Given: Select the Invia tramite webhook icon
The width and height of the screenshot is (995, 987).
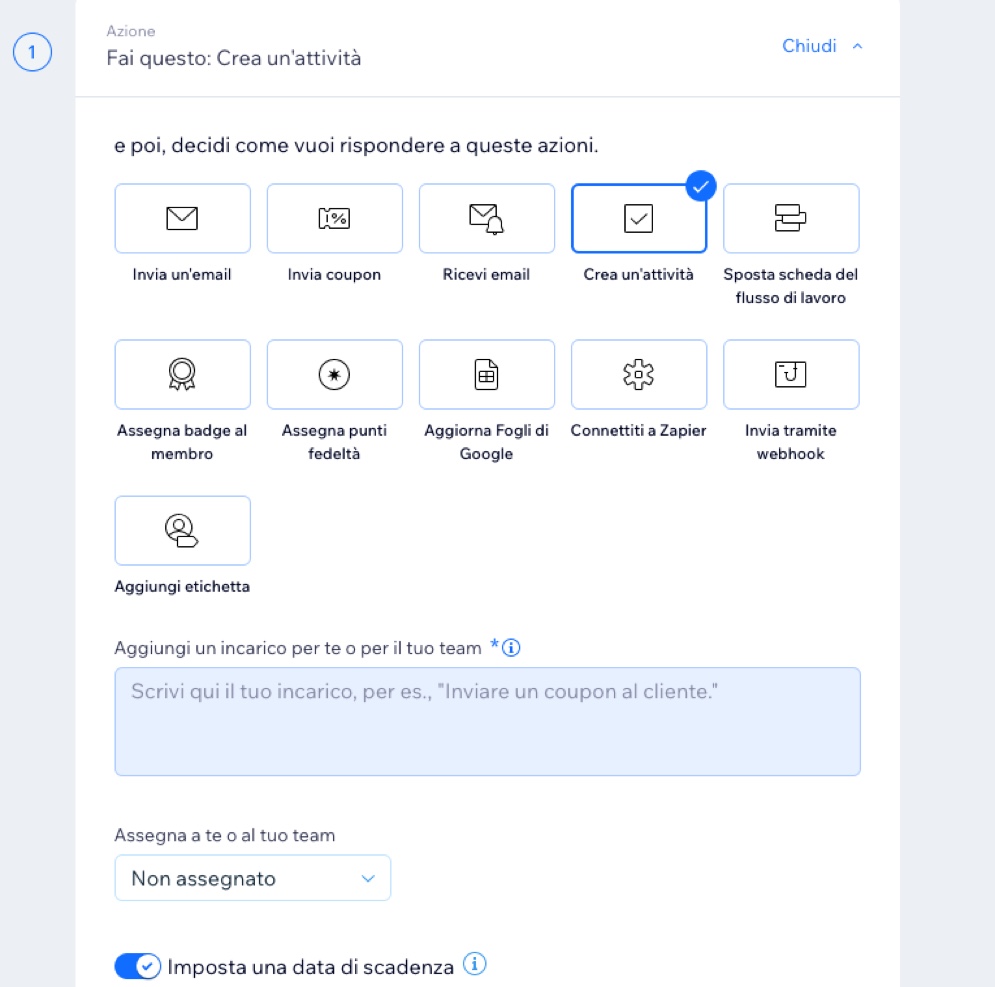Looking at the screenshot, I should 790,374.
